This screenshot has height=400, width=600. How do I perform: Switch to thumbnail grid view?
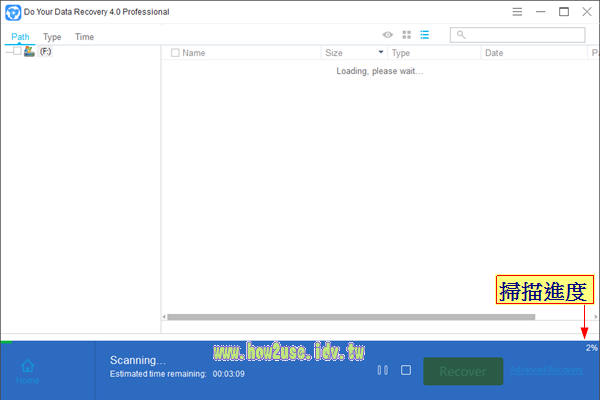click(x=406, y=35)
